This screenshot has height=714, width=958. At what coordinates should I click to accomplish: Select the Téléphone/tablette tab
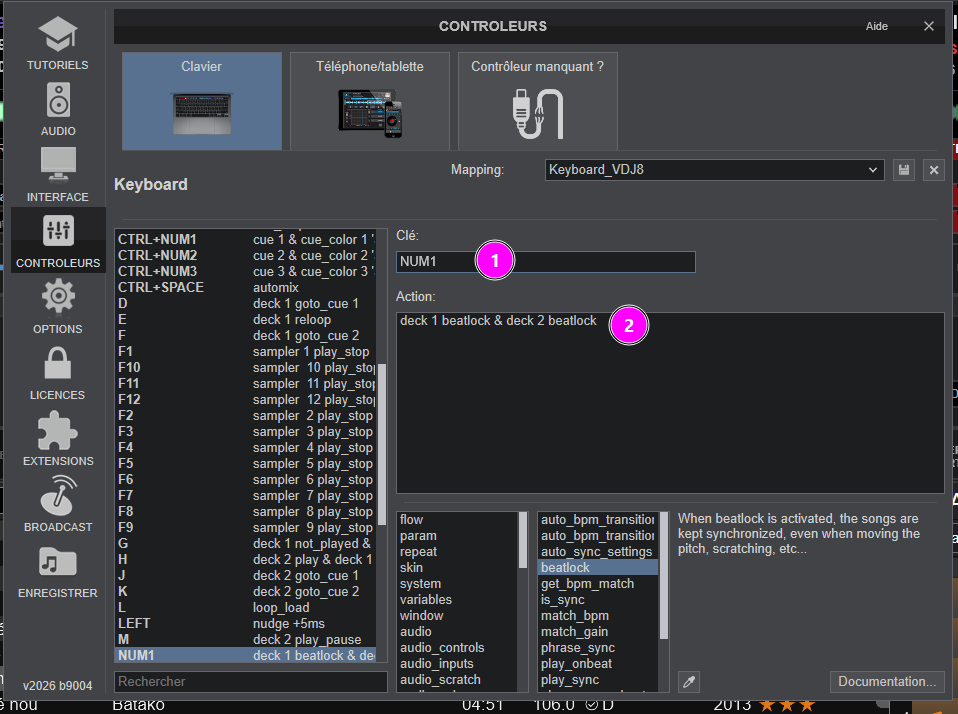tap(370, 101)
